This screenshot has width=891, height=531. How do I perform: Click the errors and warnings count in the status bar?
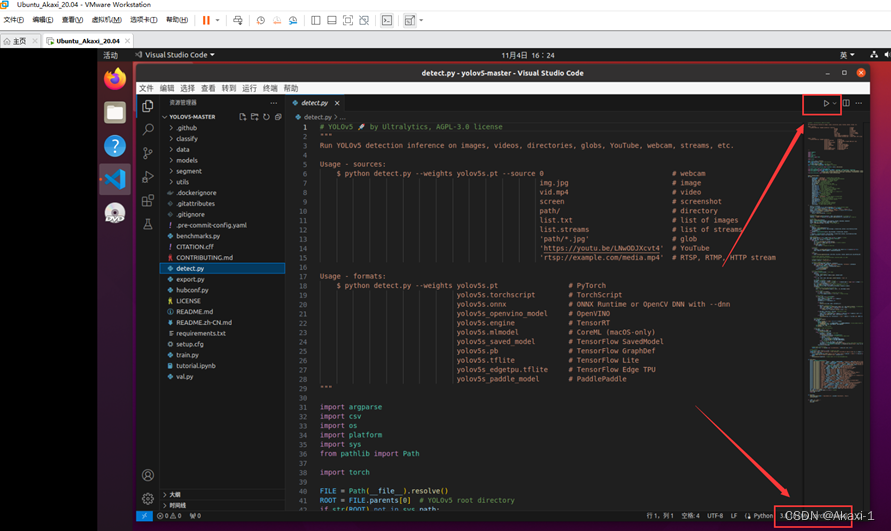pos(169,516)
